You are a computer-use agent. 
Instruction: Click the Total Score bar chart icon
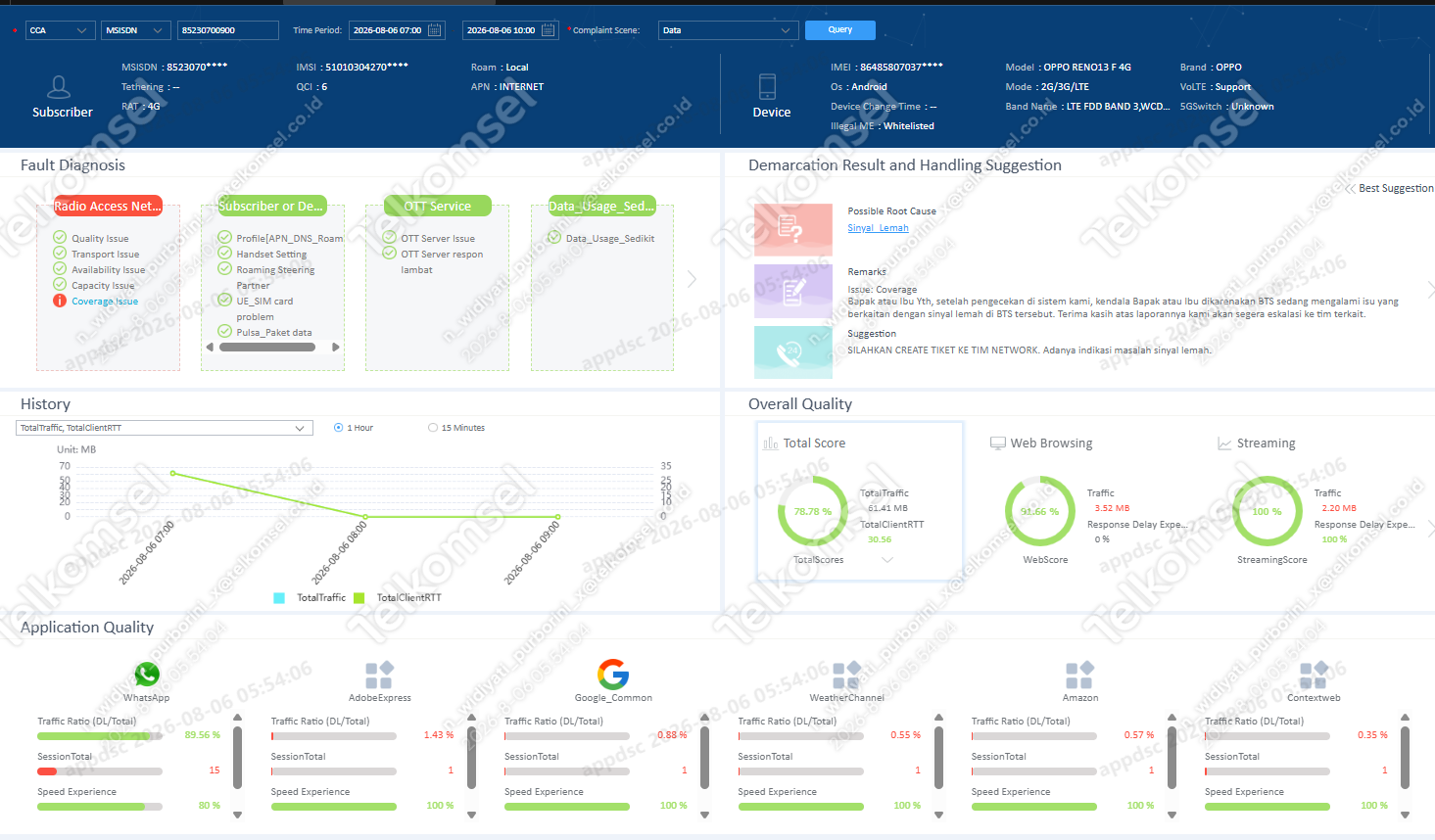771,443
